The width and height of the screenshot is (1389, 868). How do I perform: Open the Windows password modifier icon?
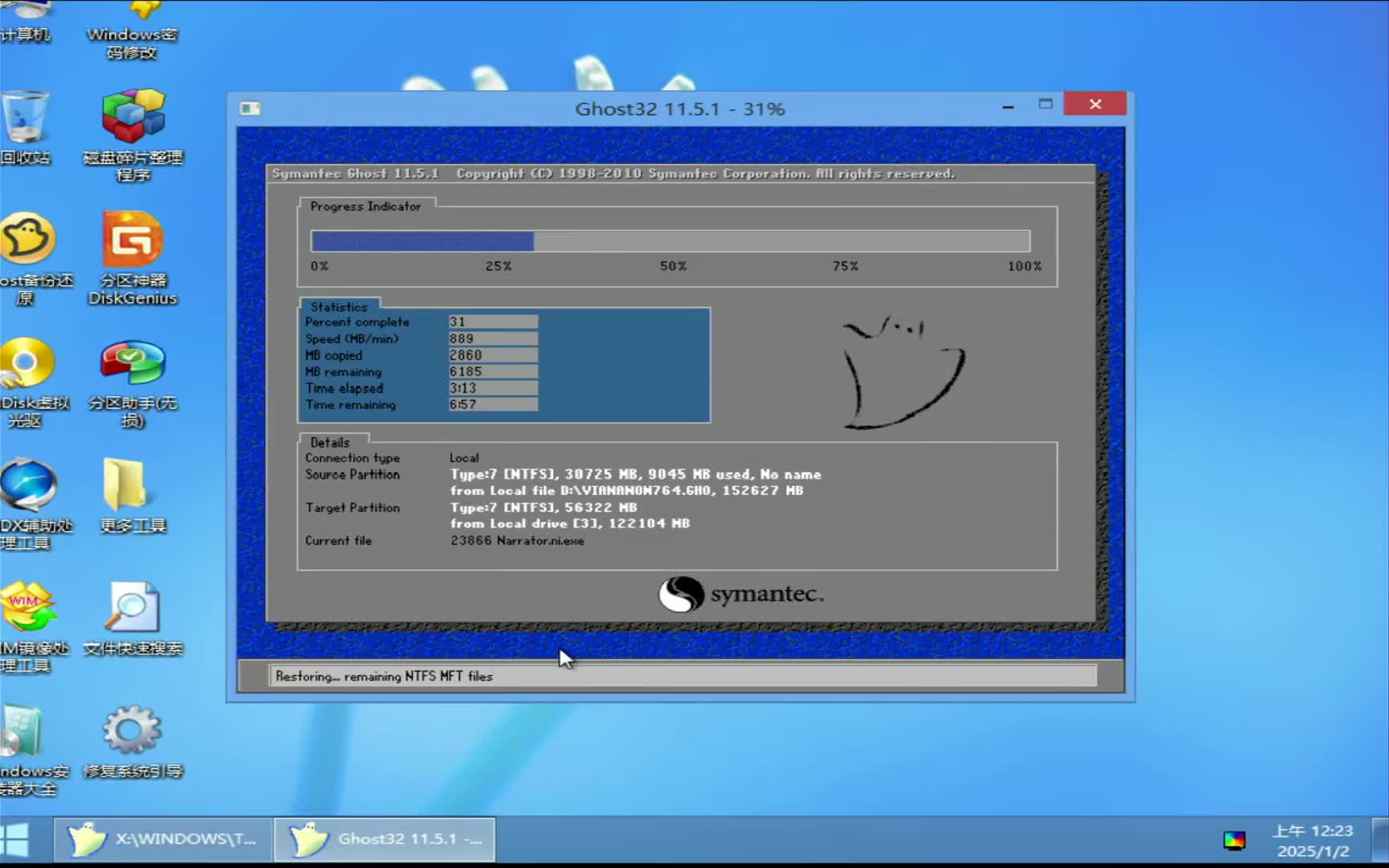tap(133, 32)
